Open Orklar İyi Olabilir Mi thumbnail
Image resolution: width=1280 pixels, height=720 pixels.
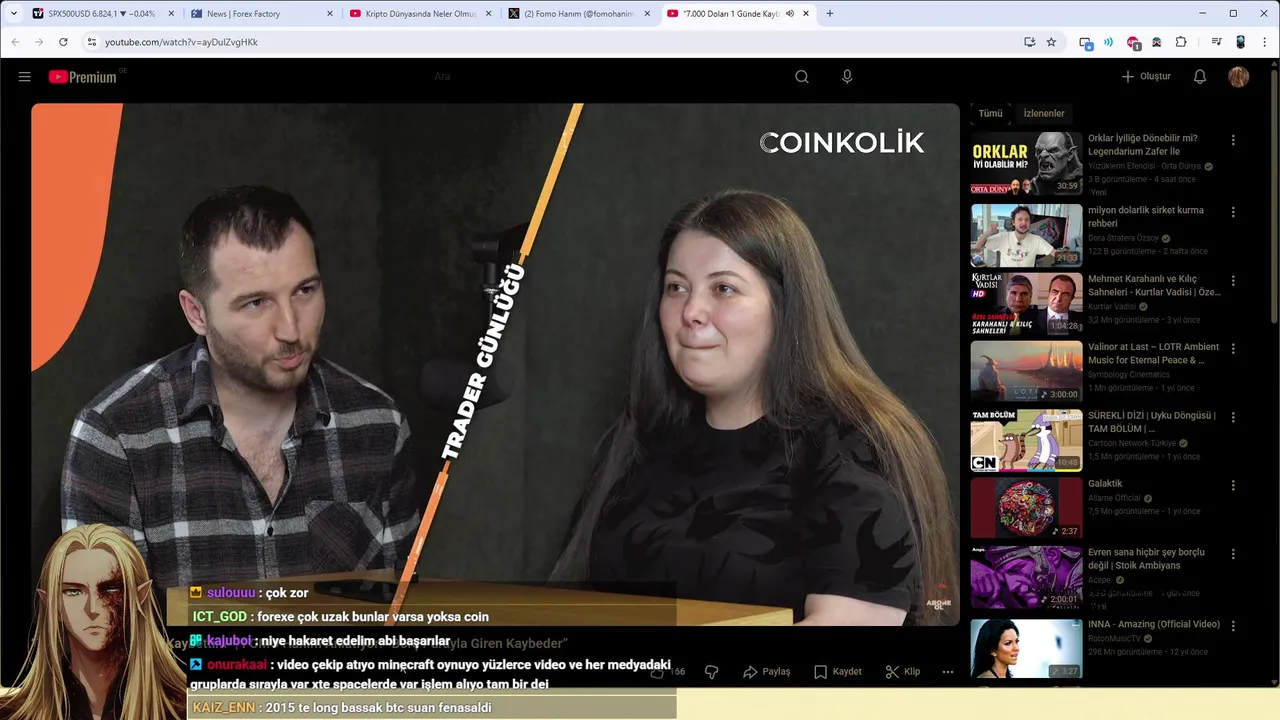pyautogui.click(x=1026, y=163)
